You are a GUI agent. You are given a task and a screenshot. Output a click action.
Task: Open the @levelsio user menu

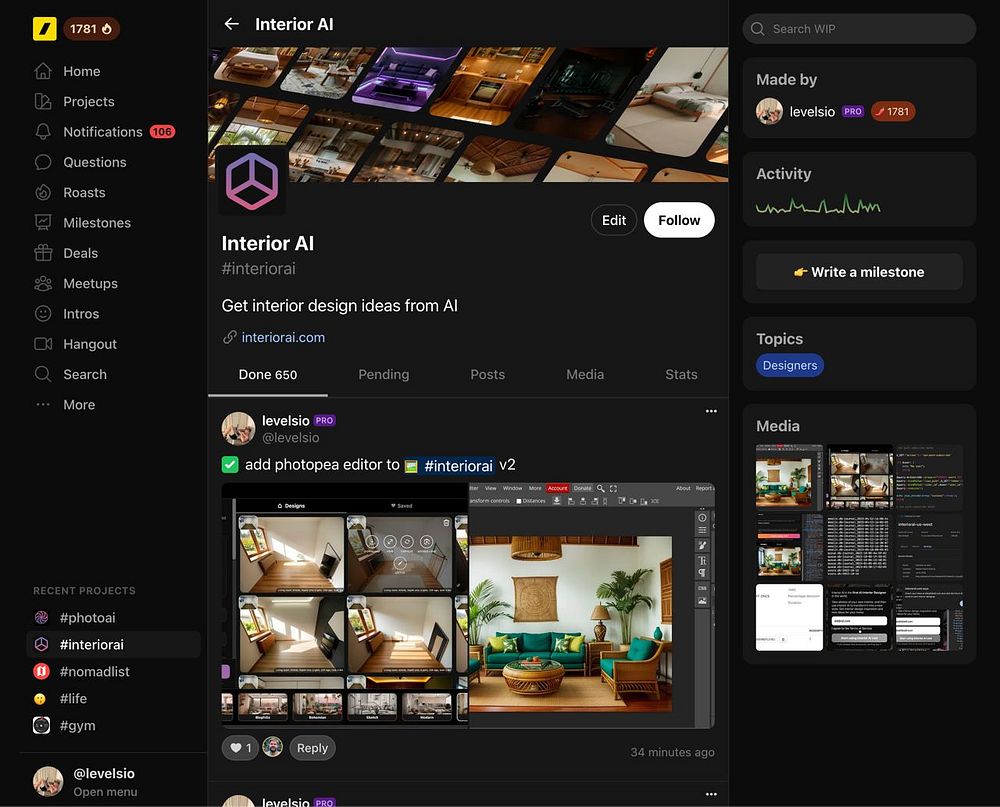85,781
